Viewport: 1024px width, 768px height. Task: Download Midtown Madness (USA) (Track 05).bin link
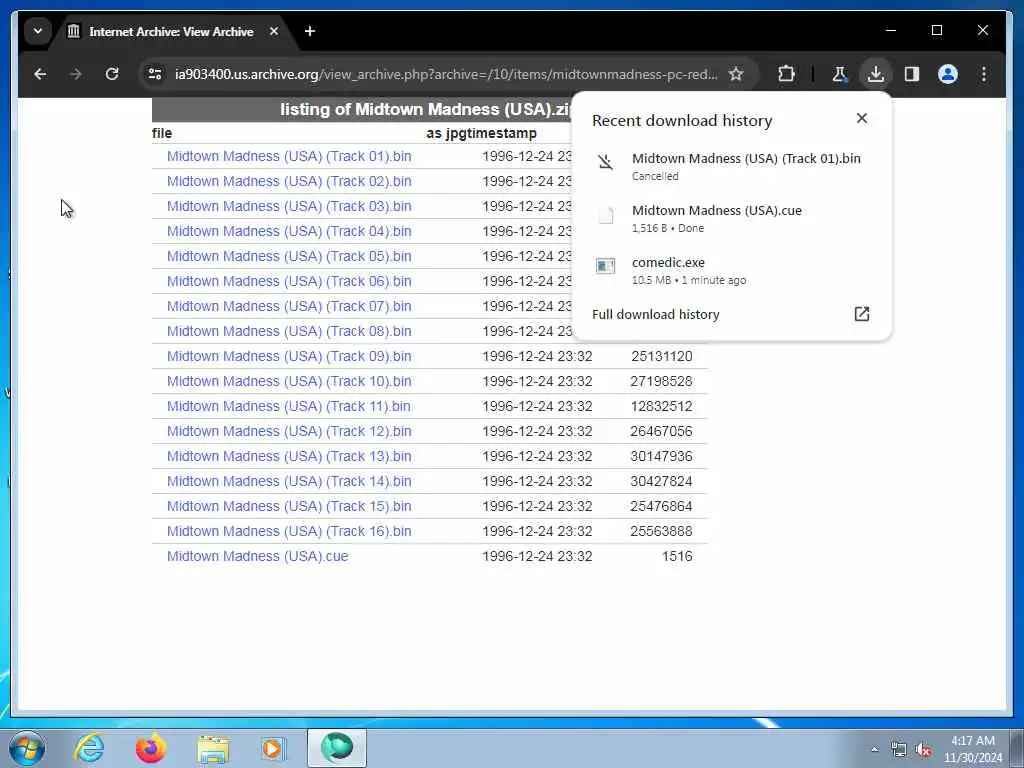pos(289,256)
